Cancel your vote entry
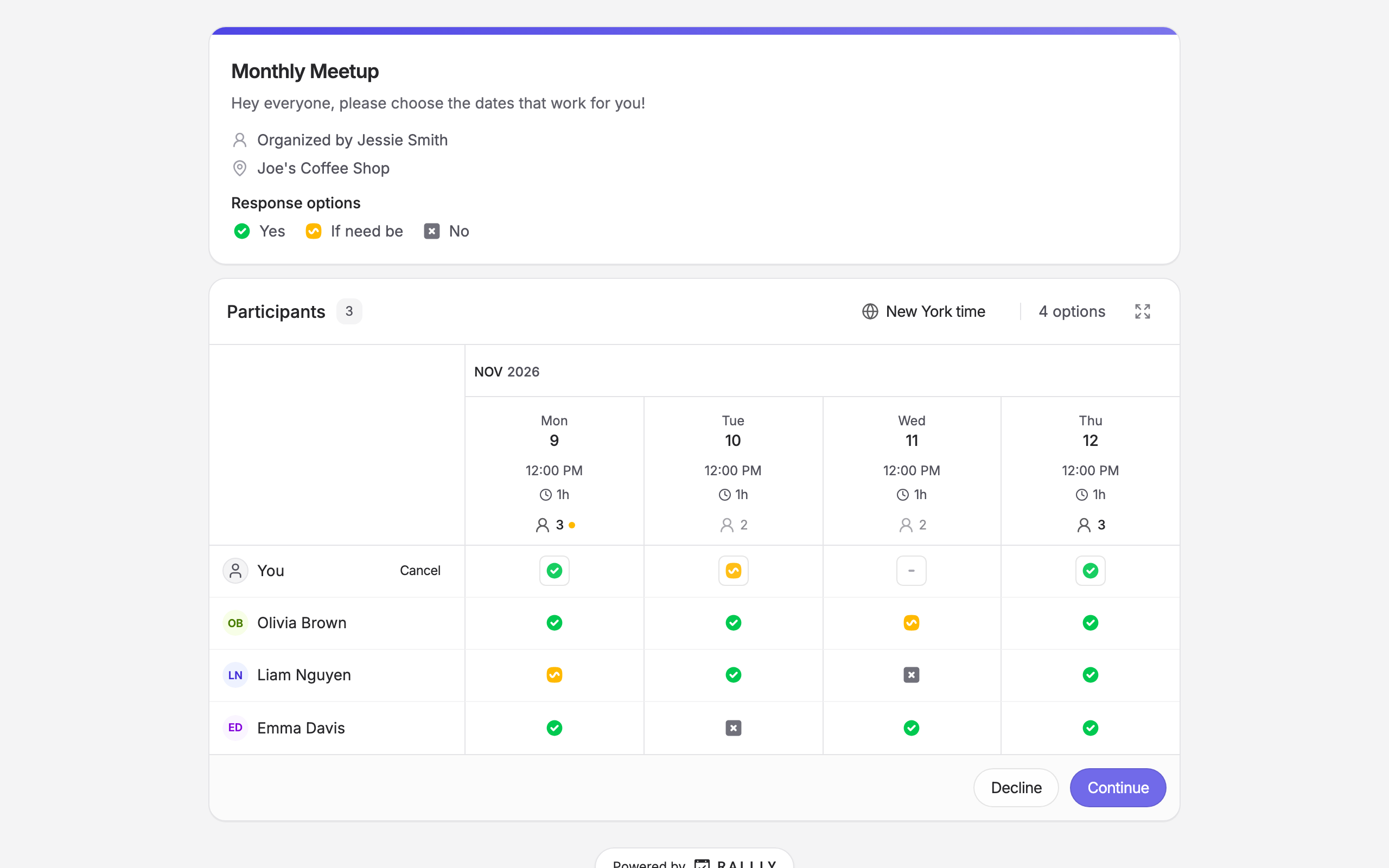The width and height of the screenshot is (1389, 868). pyautogui.click(x=420, y=571)
